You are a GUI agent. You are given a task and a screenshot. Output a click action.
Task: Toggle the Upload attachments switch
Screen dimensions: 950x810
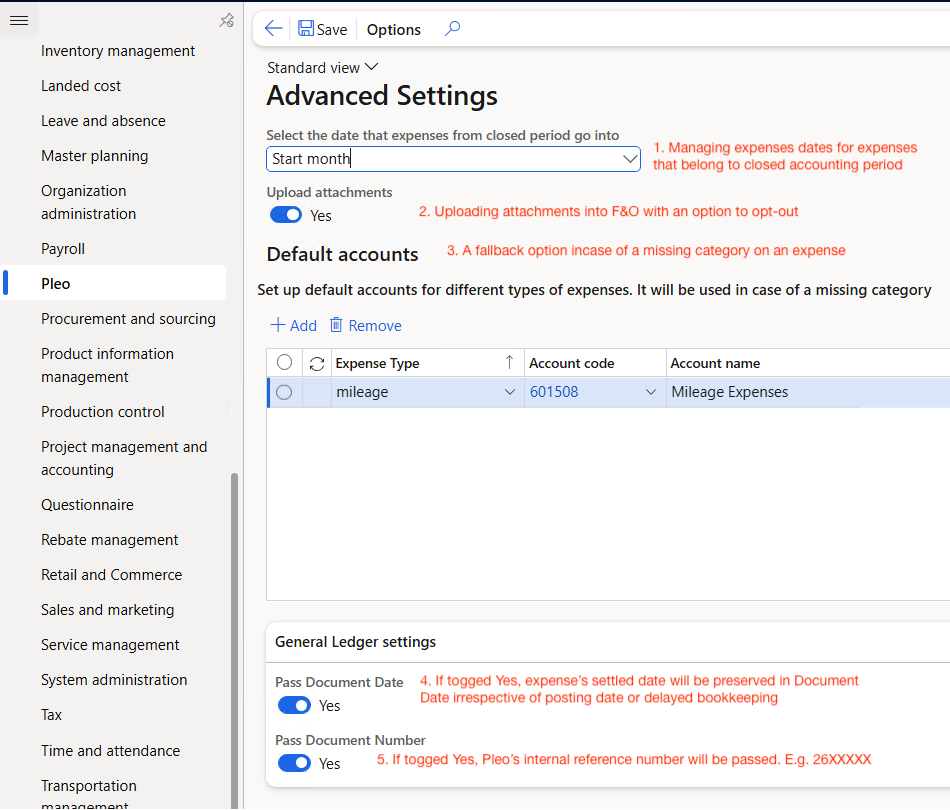tap(286, 215)
